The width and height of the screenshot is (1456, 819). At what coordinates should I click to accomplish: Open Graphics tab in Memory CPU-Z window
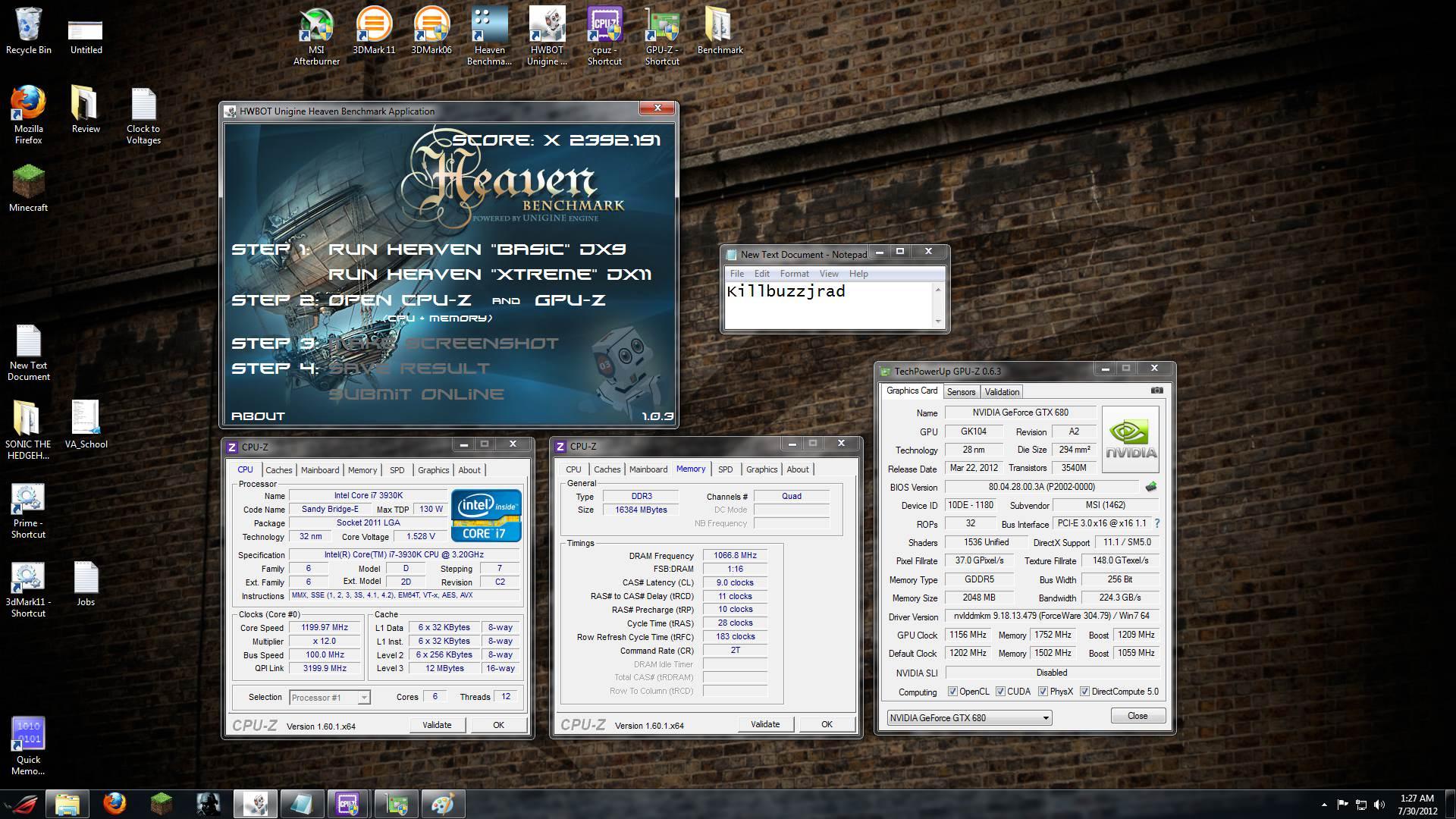coord(761,469)
